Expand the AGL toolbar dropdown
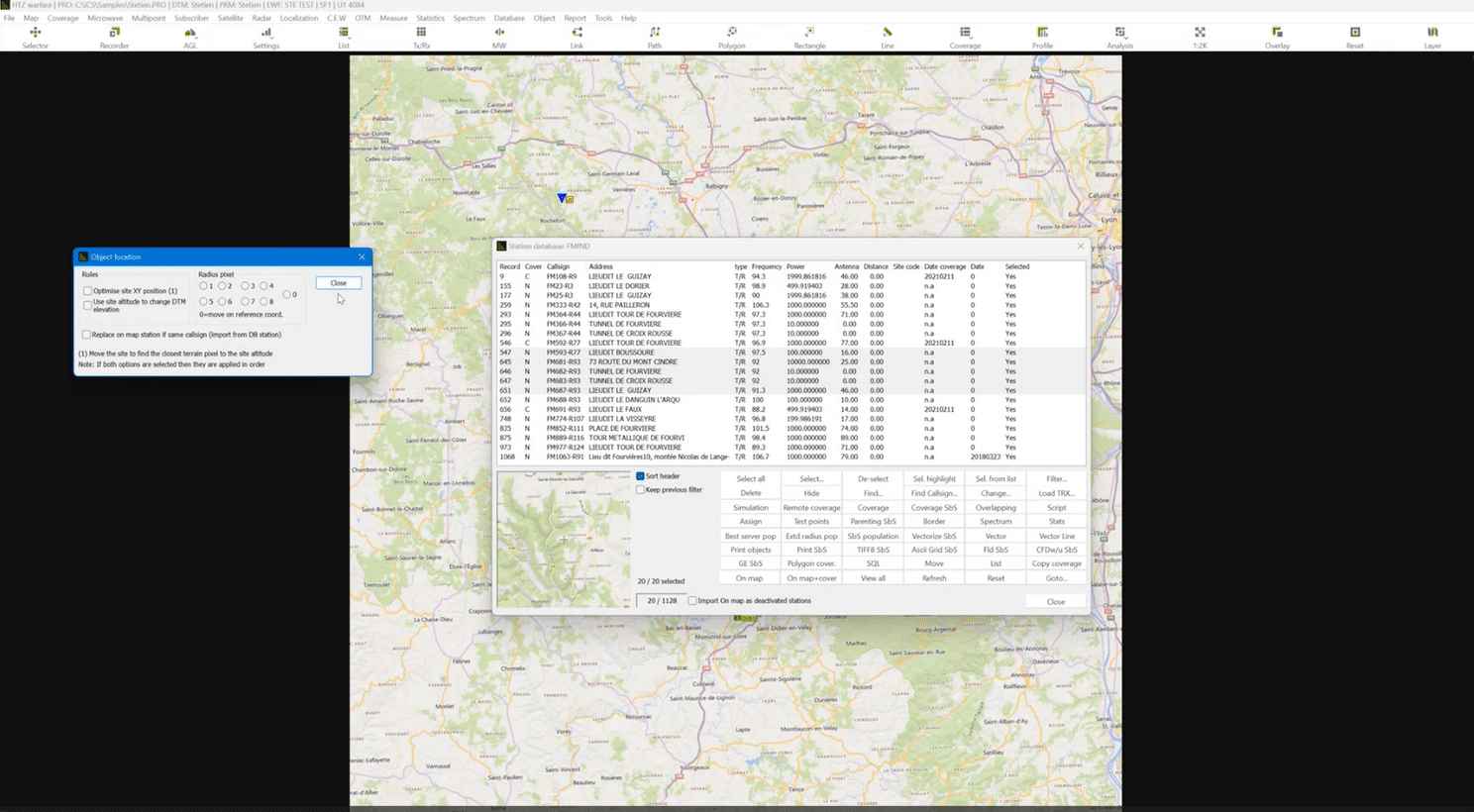Viewport: 1474px width, 812px height. [x=190, y=37]
